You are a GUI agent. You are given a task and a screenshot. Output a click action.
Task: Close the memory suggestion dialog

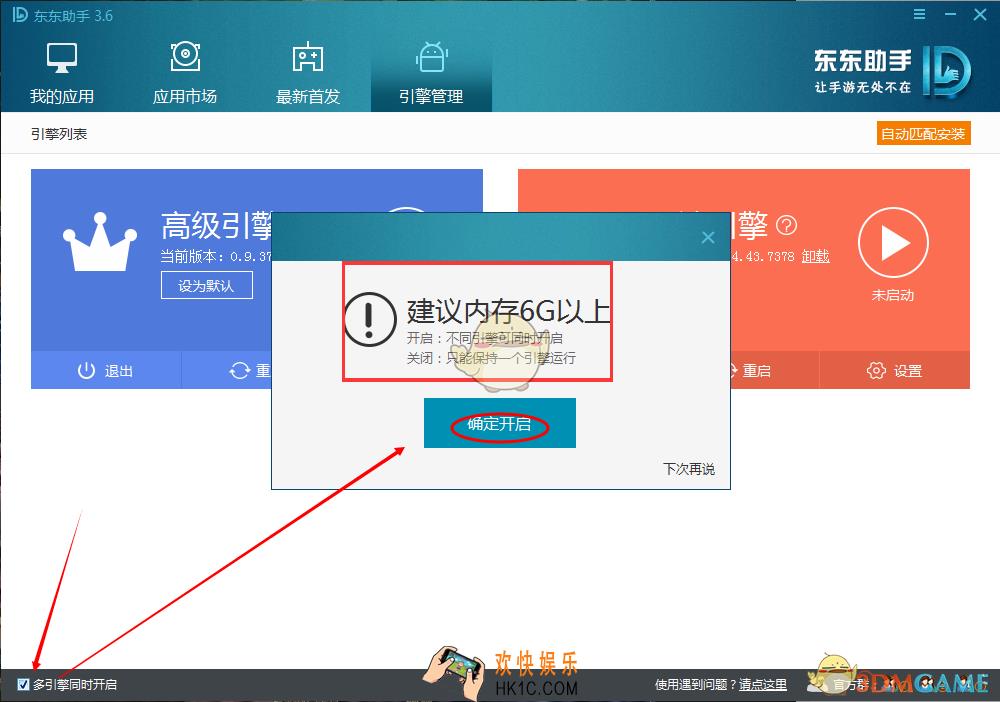tap(708, 238)
